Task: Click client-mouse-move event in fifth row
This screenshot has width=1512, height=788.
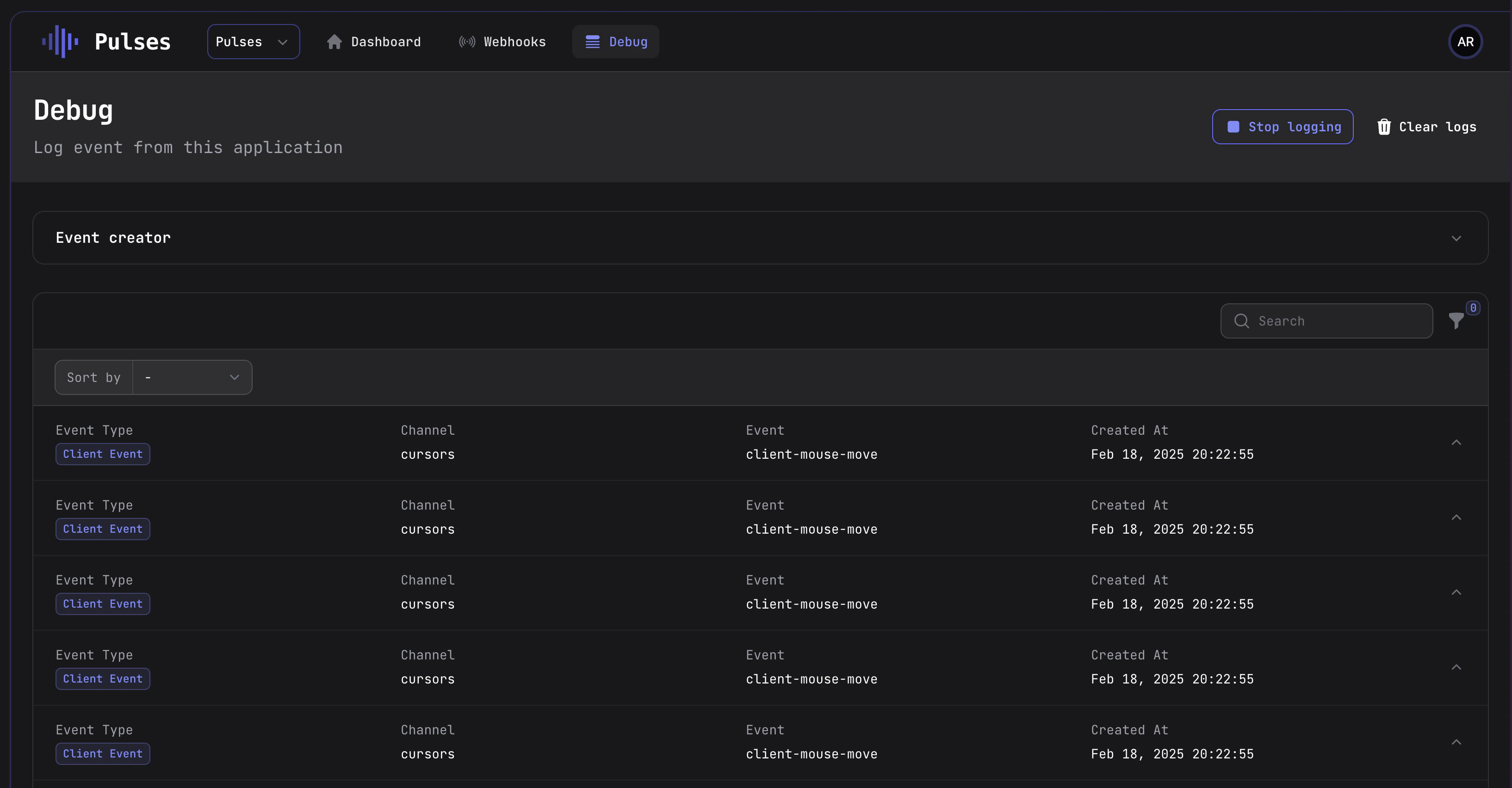Action: tap(812, 754)
